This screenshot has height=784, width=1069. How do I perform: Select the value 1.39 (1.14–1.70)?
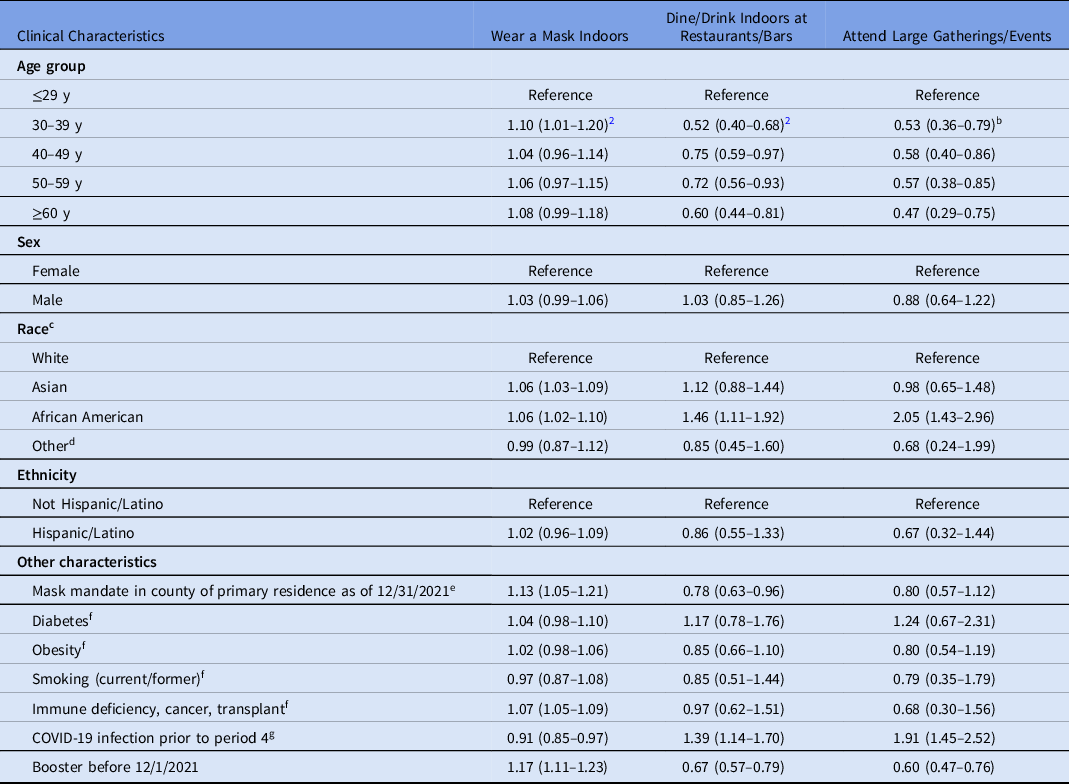click(x=736, y=736)
